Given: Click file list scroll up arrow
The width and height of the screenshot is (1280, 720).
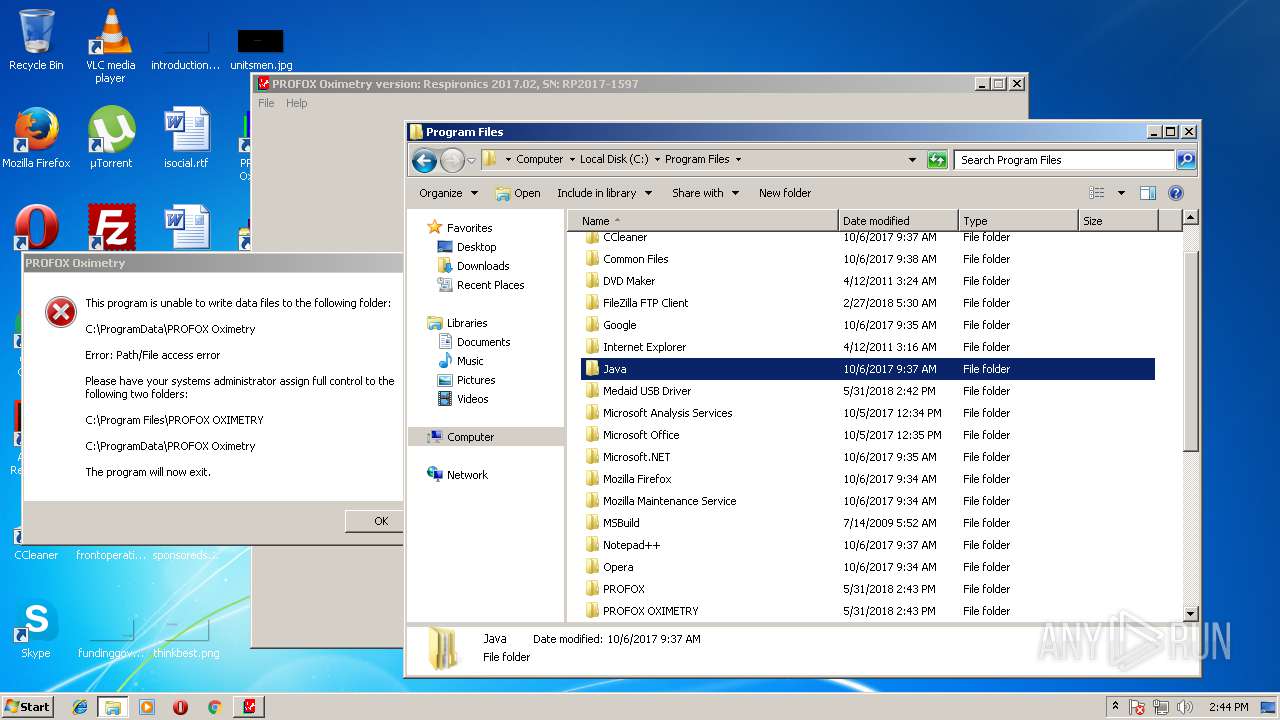Looking at the screenshot, I should click(x=1190, y=217).
